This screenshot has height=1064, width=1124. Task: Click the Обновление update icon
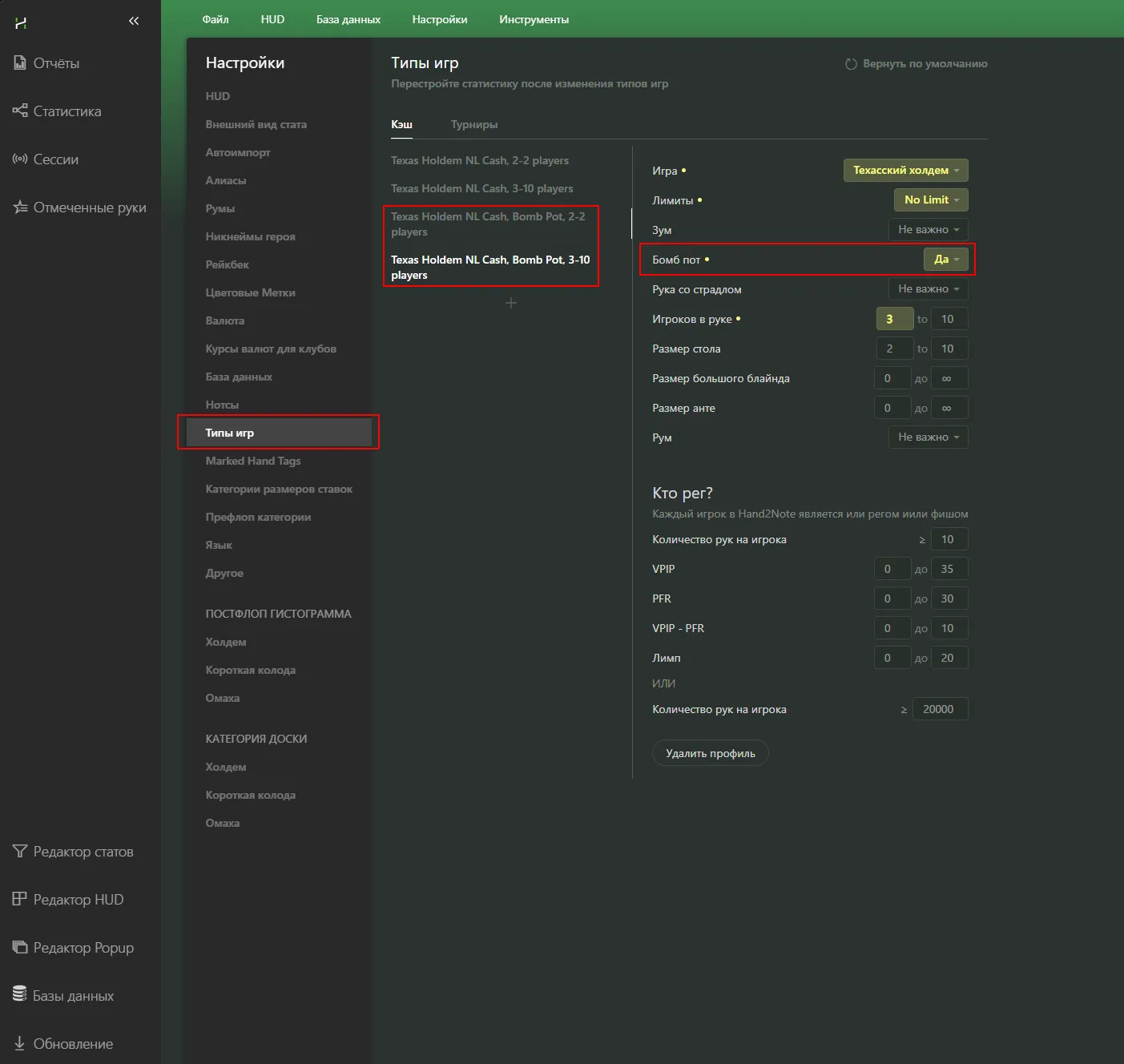pos(20,1043)
